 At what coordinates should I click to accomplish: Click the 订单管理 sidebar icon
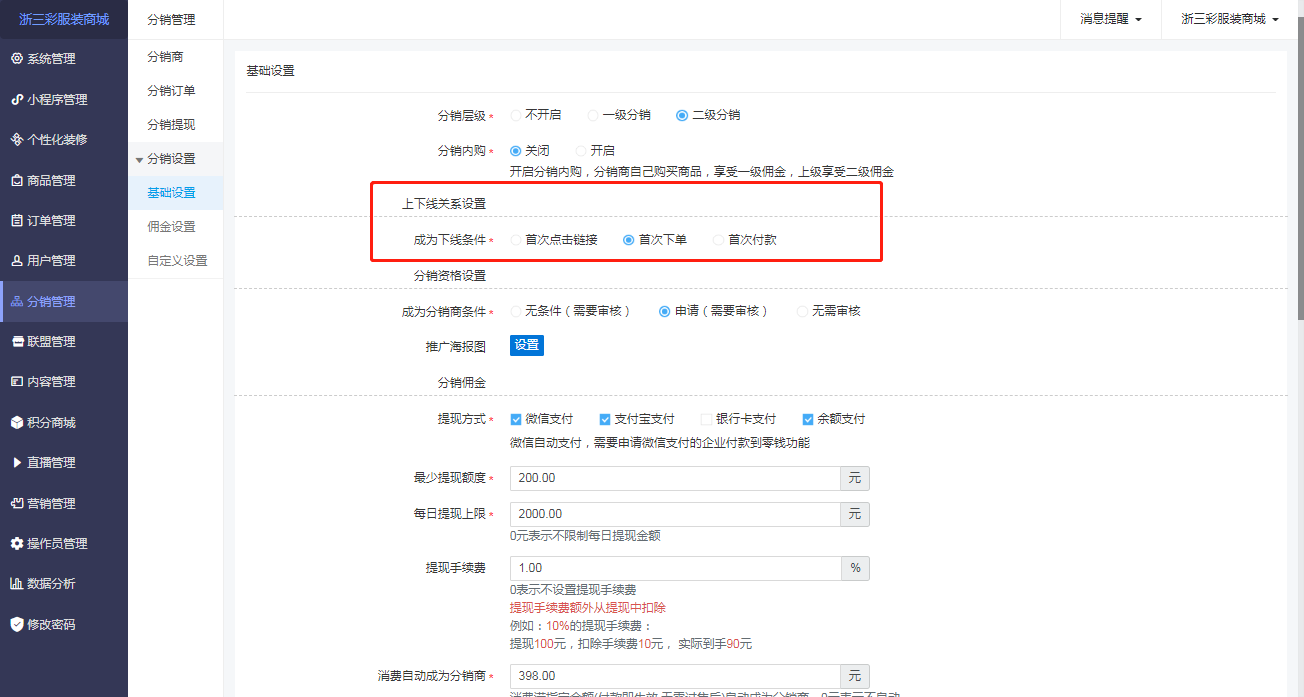pyautogui.click(x=16, y=220)
